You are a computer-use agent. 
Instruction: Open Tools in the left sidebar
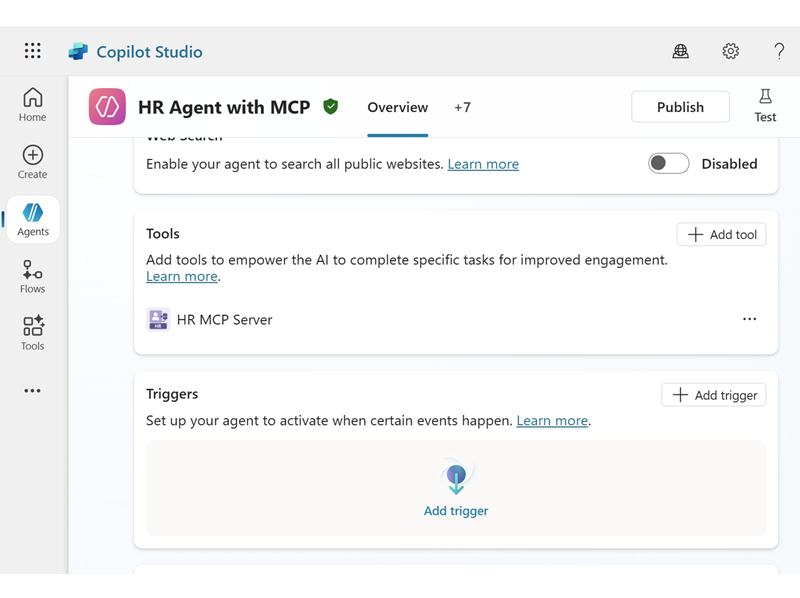pos(32,333)
